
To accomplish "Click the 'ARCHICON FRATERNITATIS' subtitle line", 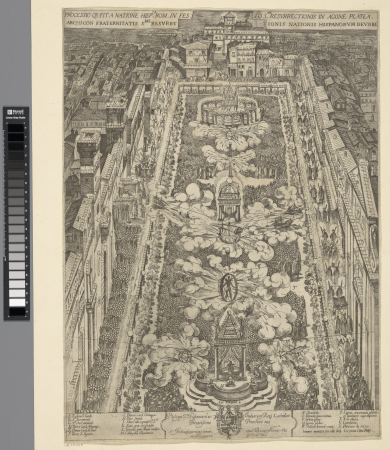I will click(122, 24).
